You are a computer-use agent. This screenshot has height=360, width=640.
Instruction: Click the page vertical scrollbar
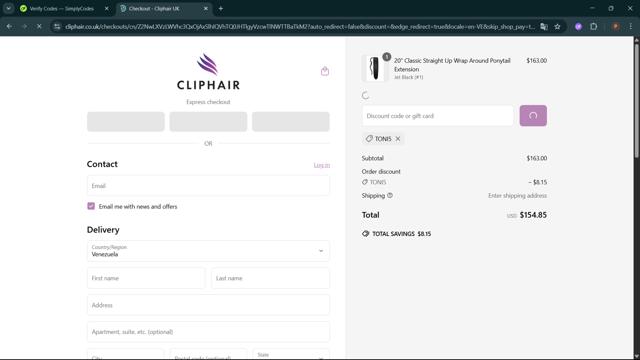click(636, 102)
